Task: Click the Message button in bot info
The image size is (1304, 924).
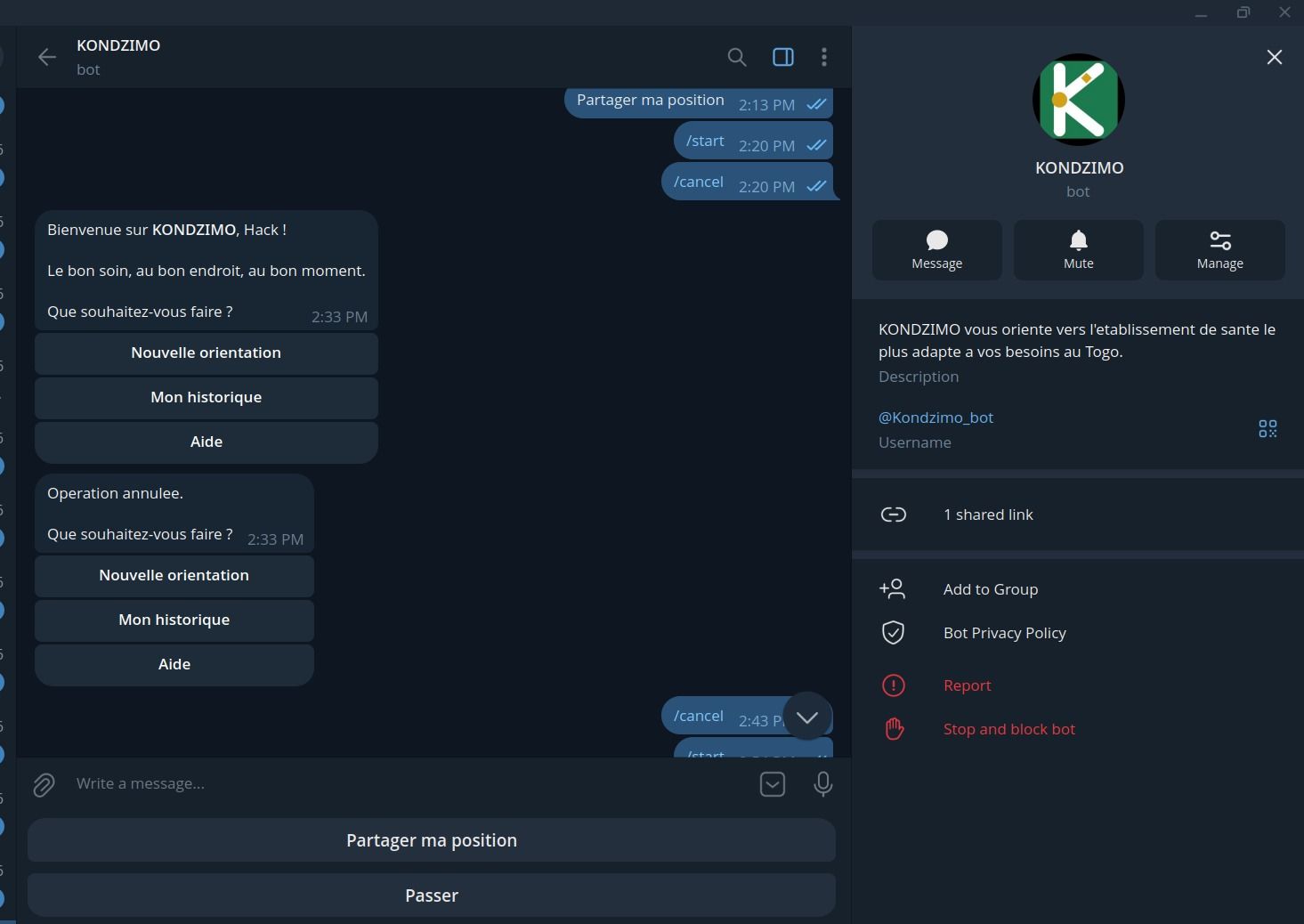Action: (x=937, y=250)
